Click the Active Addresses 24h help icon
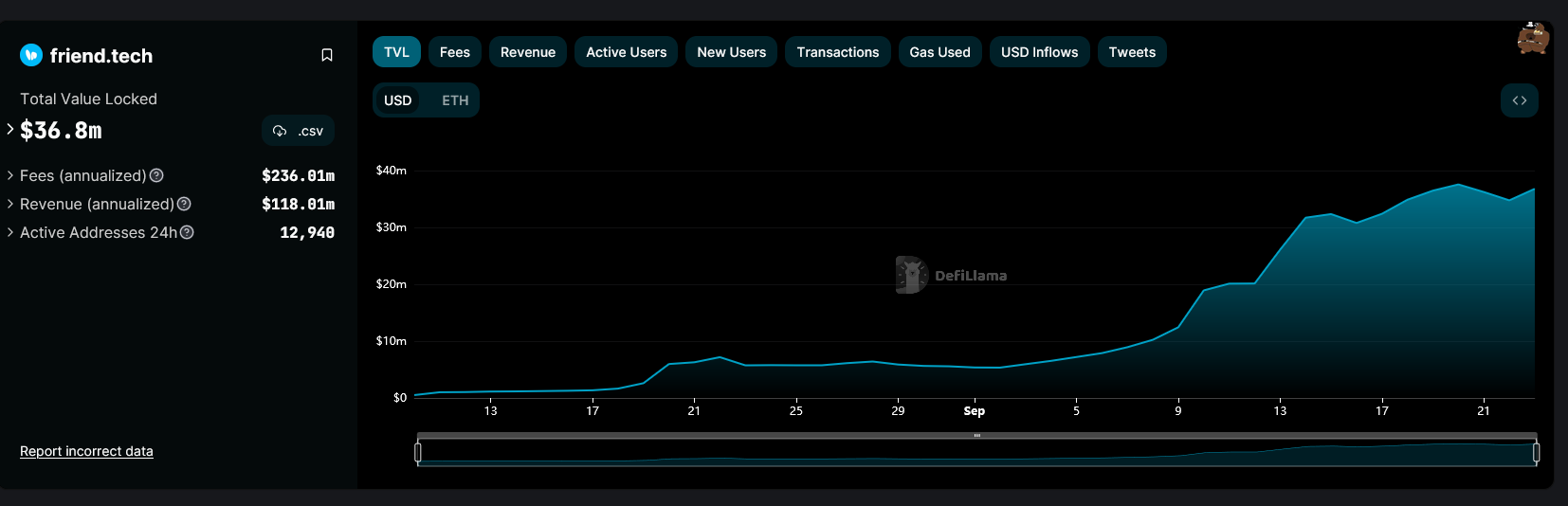Screen dimensions: 1568x506 click(x=188, y=232)
